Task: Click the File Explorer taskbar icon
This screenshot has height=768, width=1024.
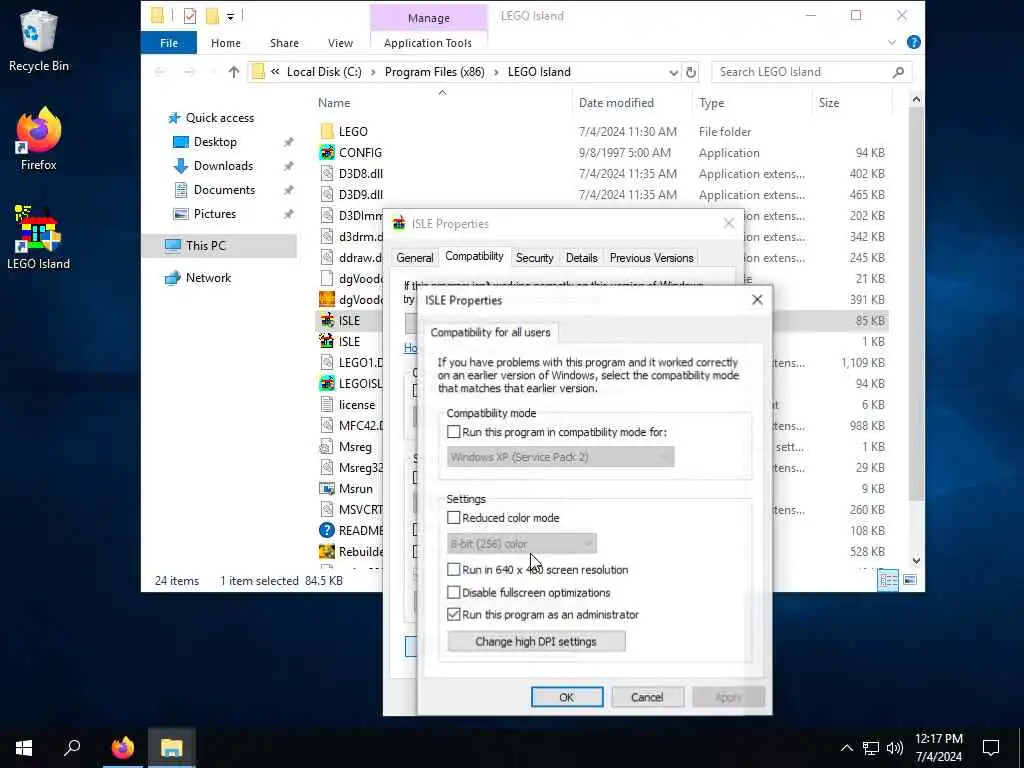Action: coord(172,748)
